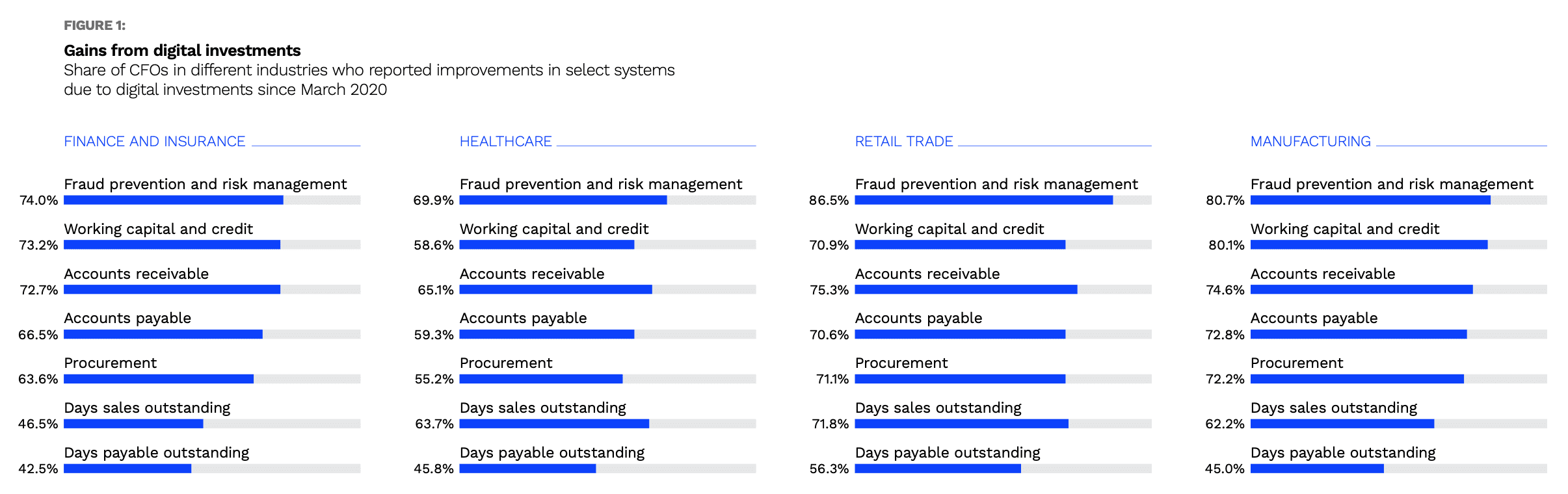Viewport: 1568px width, 494px height.
Task: Click the Retail Trade section heading
Action: (903, 142)
